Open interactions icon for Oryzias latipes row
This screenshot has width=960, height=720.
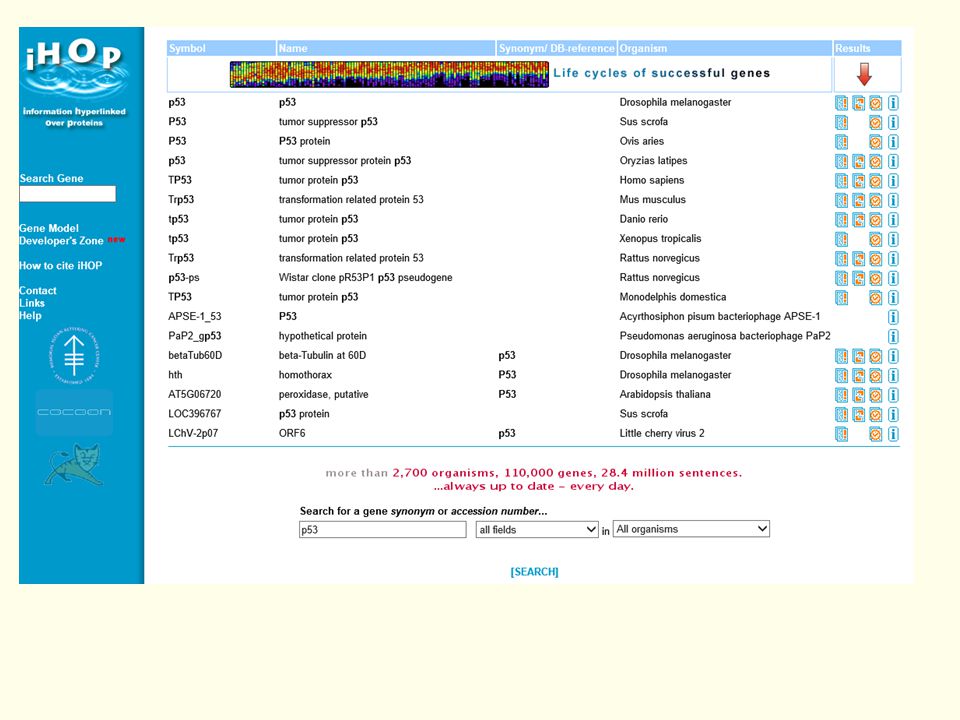859,162
